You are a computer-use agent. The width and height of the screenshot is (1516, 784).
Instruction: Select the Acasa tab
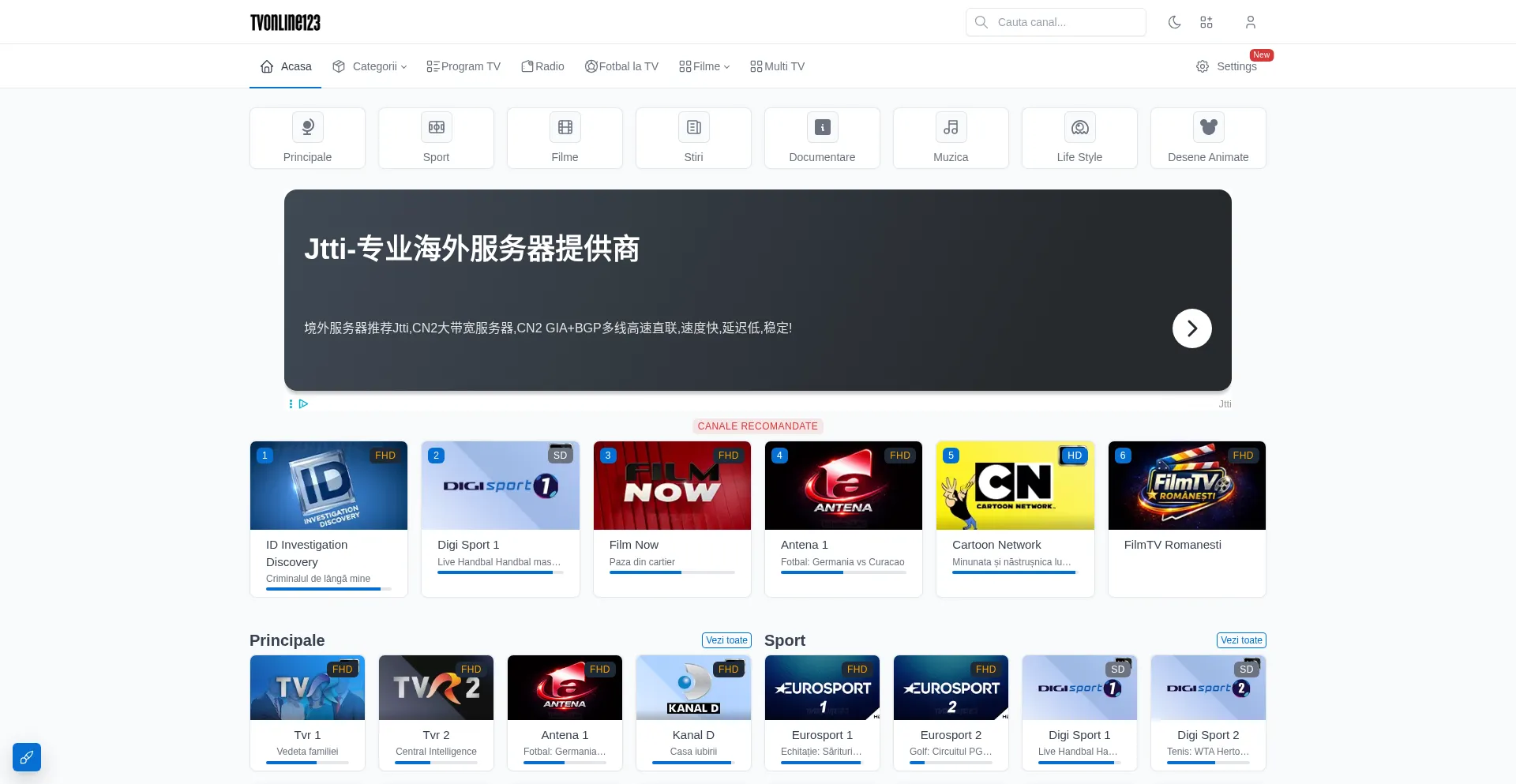(x=286, y=66)
